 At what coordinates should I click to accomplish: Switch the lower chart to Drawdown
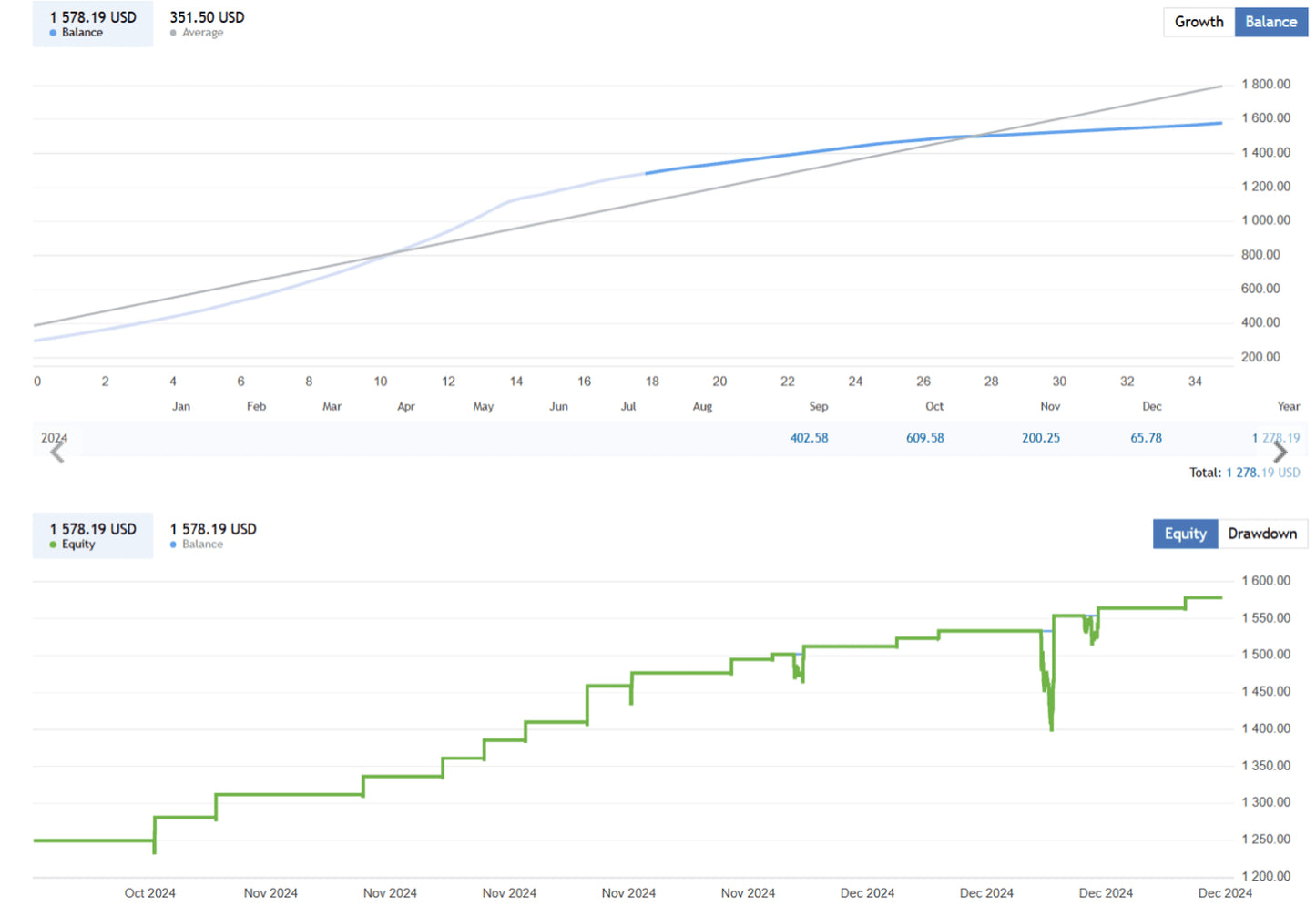click(x=1262, y=534)
